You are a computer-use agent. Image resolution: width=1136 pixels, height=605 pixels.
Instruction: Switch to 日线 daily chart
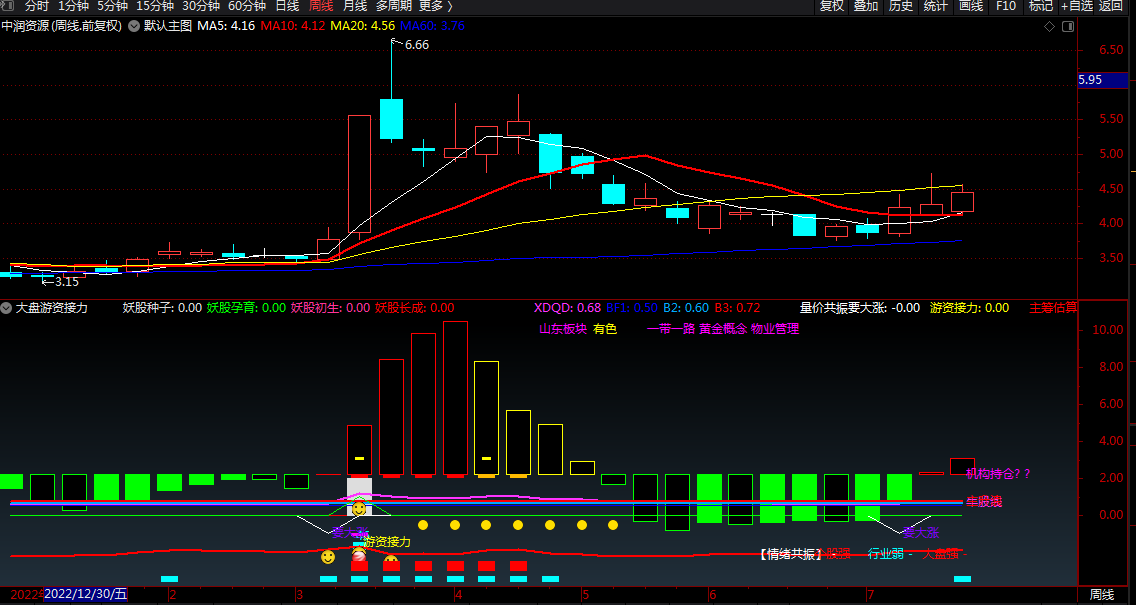click(x=288, y=6)
